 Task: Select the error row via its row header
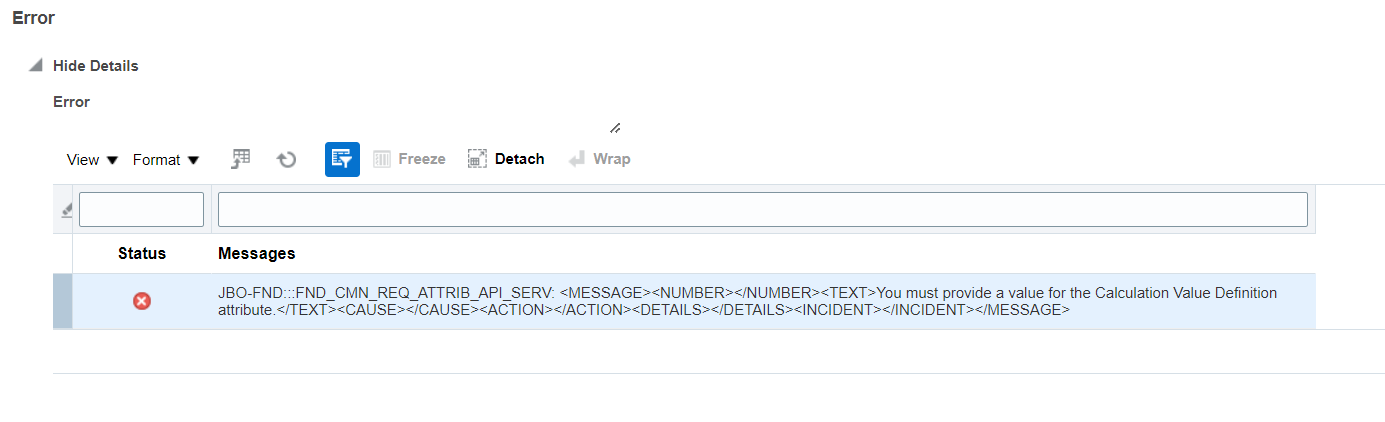[62, 301]
